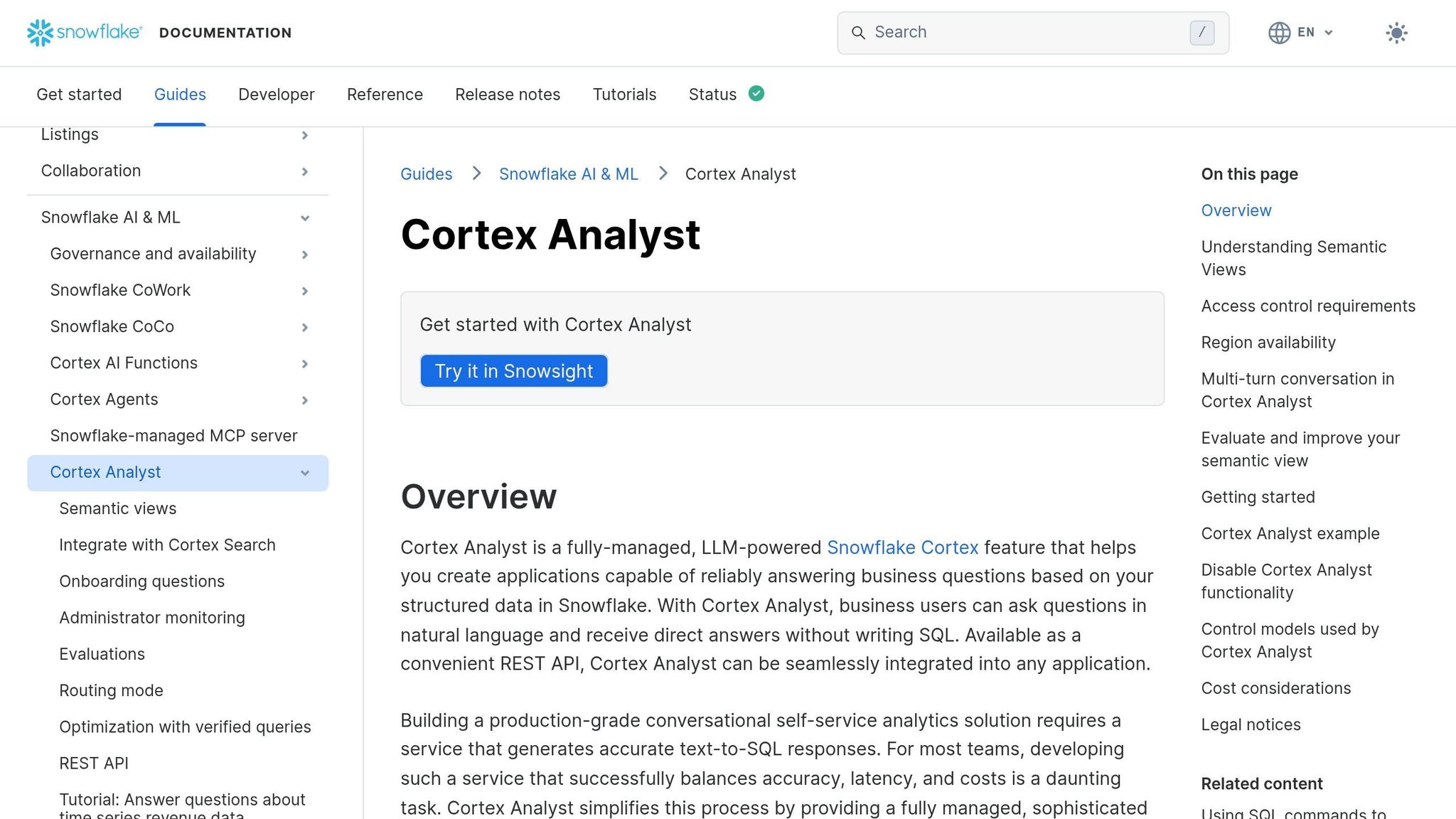Expand the Snowflake CoCo chevron
1456x819 pixels.
pyautogui.click(x=305, y=327)
